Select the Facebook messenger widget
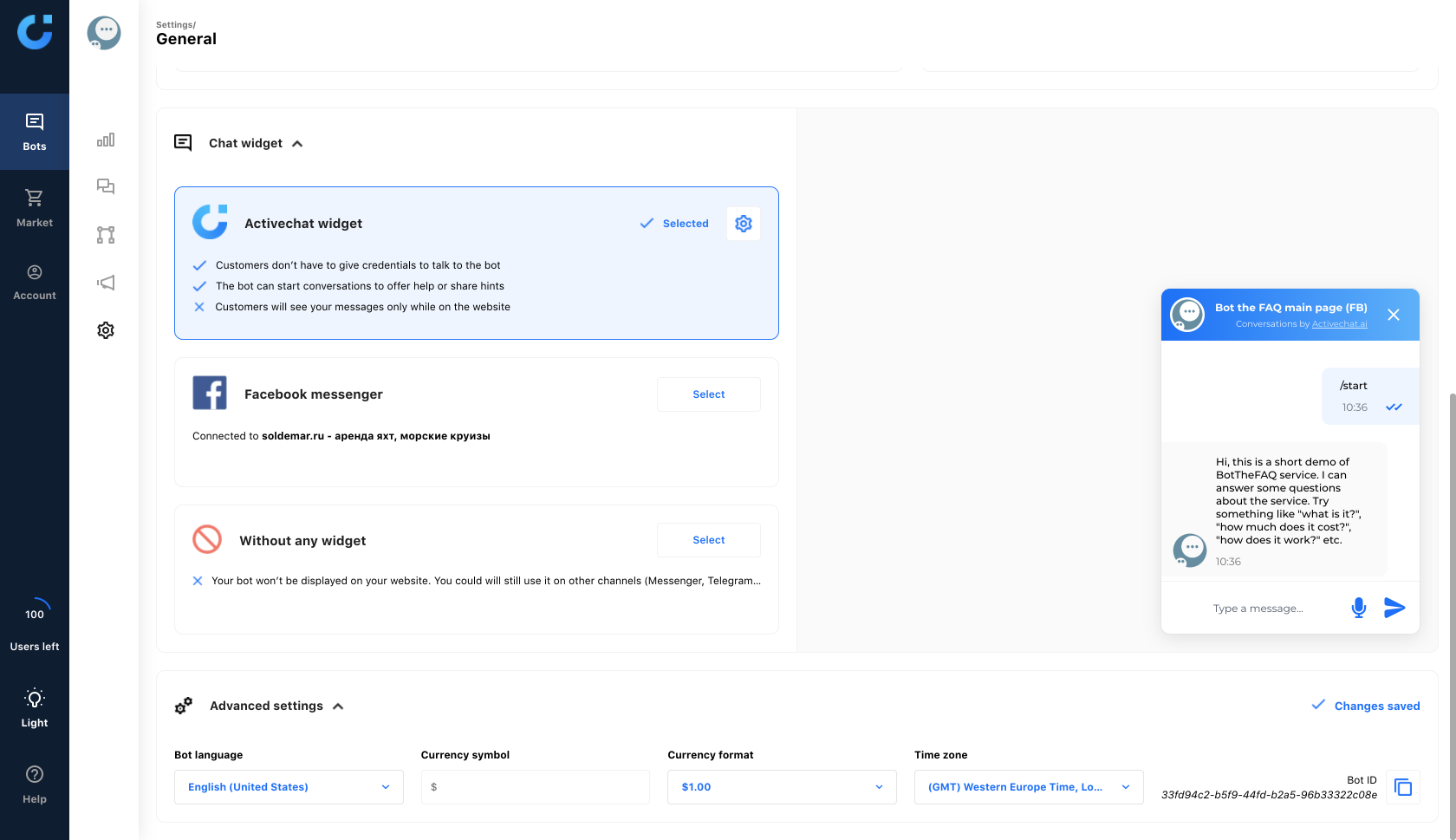The height and width of the screenshot is (840, 1456). tap(708, 394)
